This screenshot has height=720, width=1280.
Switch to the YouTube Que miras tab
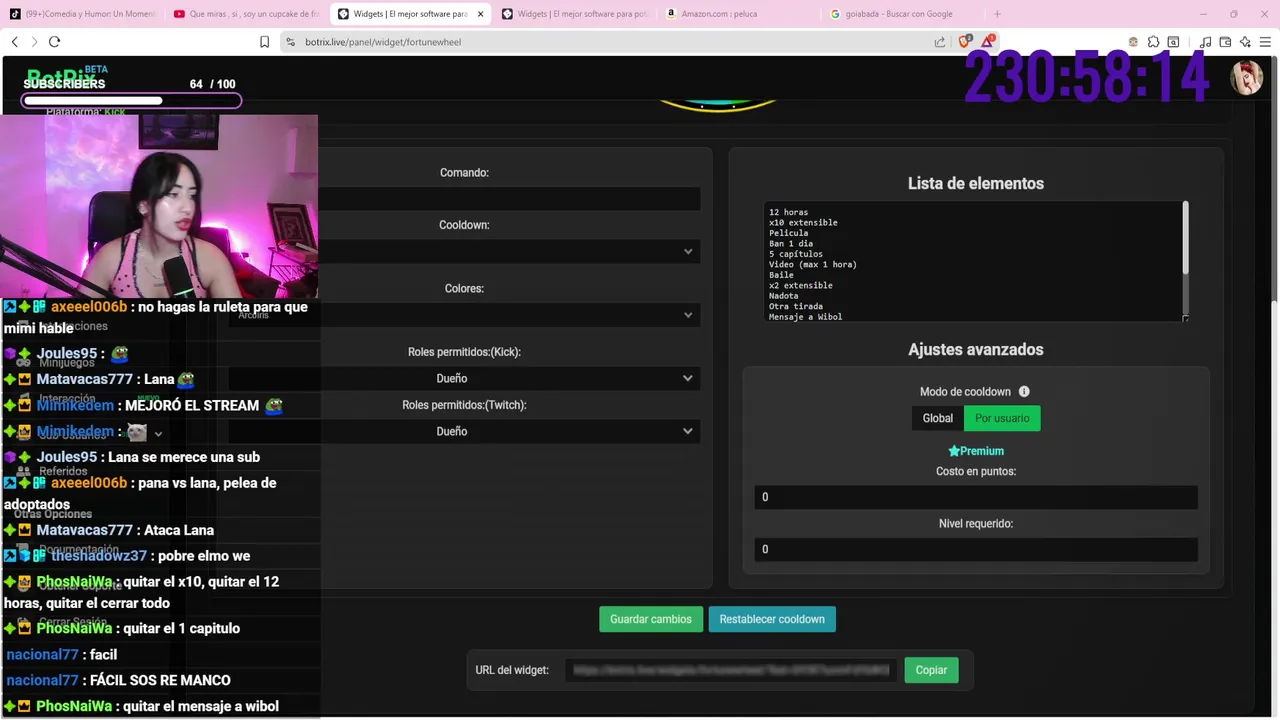point(246,14)
